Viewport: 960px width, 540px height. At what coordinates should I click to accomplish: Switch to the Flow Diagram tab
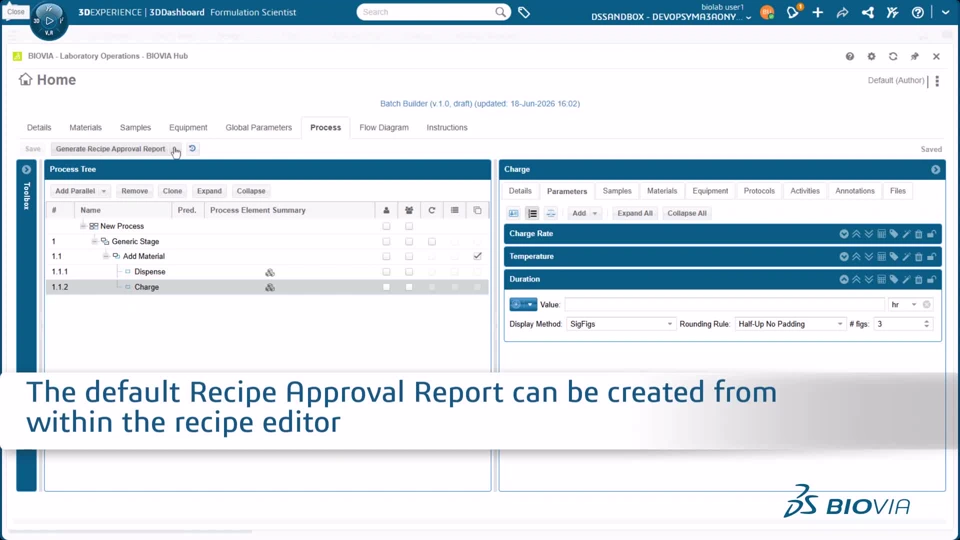click(x=384, y=127)
